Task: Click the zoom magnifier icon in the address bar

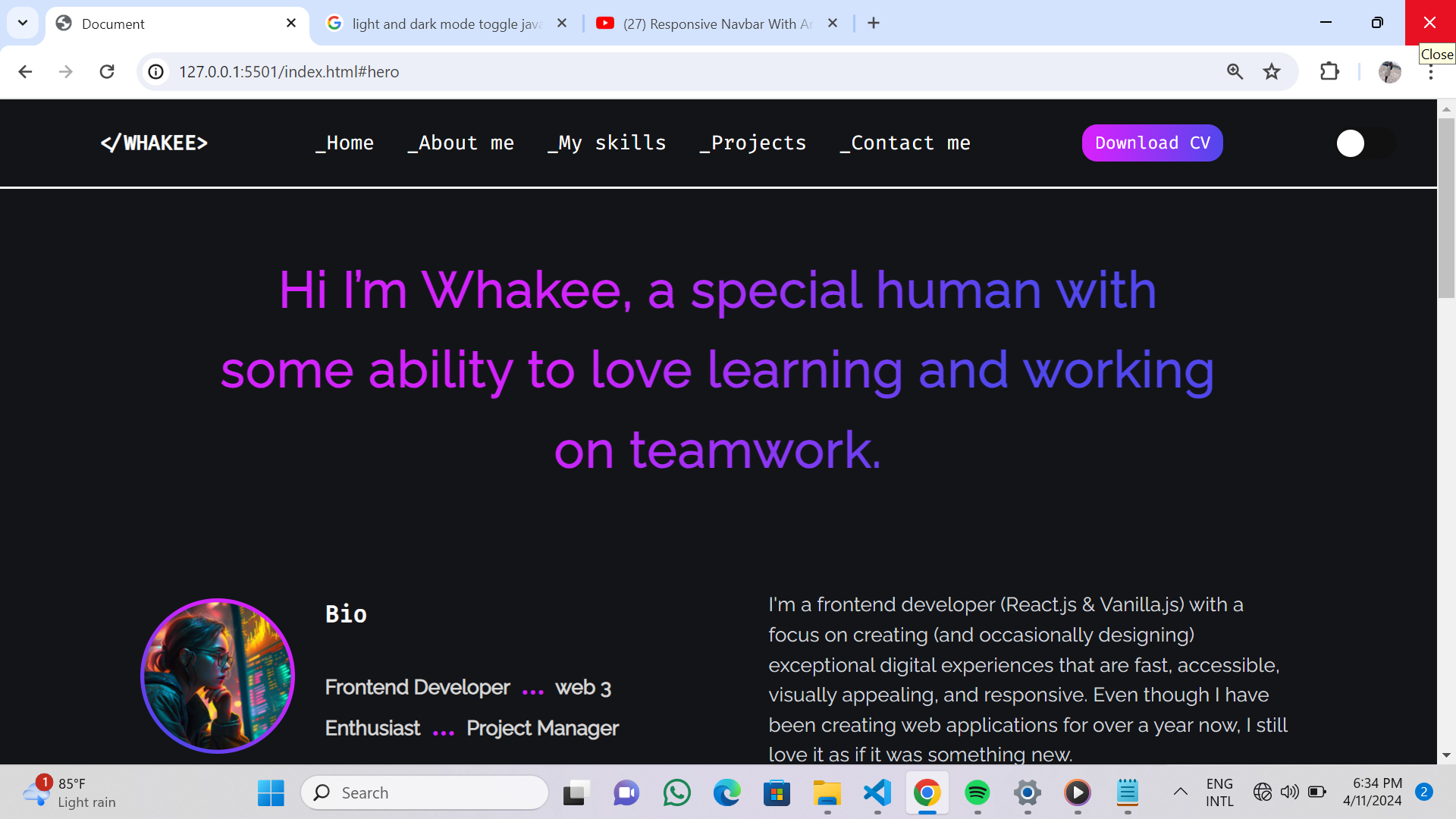Action: [x=1235, y=71]
